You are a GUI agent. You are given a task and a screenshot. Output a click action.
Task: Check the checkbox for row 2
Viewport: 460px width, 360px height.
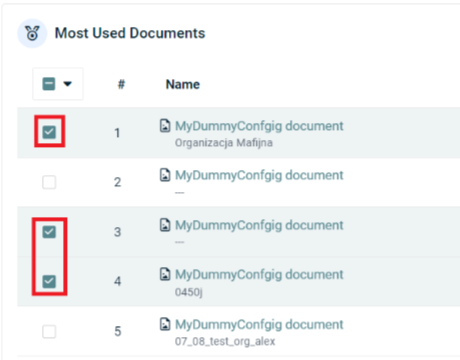pyautogui.click(x=49, y=182)
